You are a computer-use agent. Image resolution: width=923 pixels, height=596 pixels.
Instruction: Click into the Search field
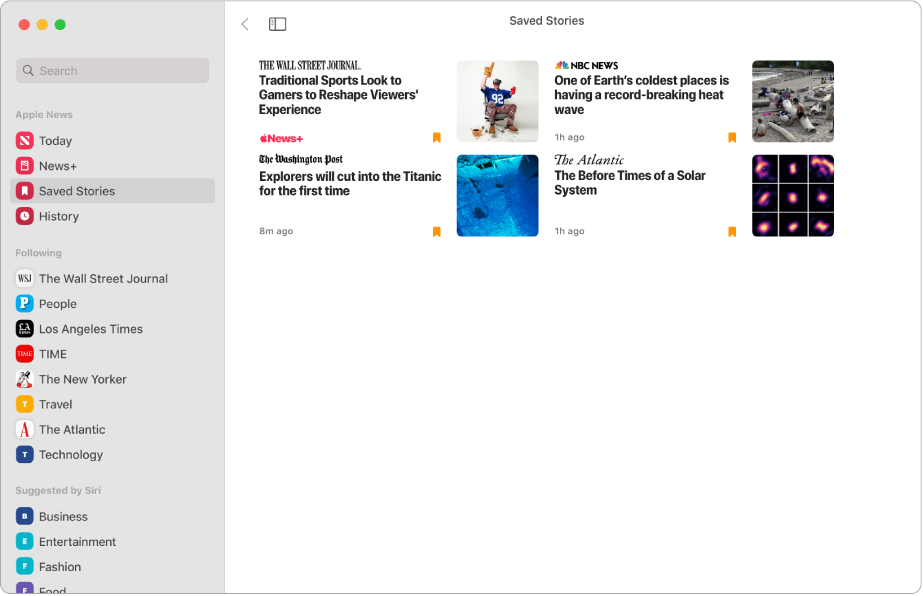pos(112,71)
